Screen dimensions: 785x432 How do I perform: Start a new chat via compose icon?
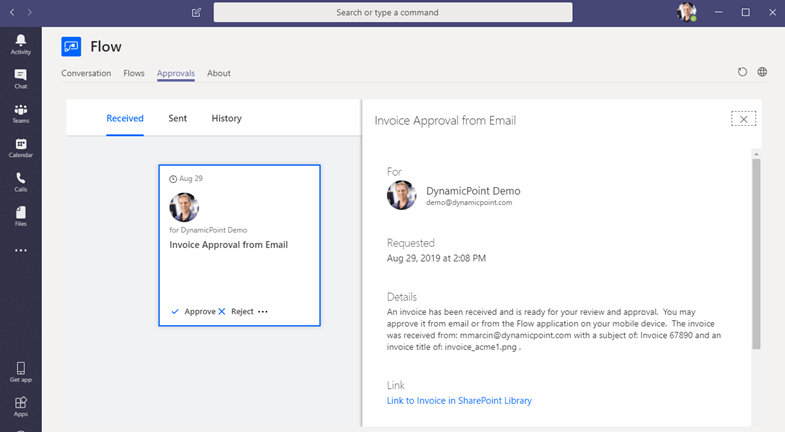click(x=196, y=13)
